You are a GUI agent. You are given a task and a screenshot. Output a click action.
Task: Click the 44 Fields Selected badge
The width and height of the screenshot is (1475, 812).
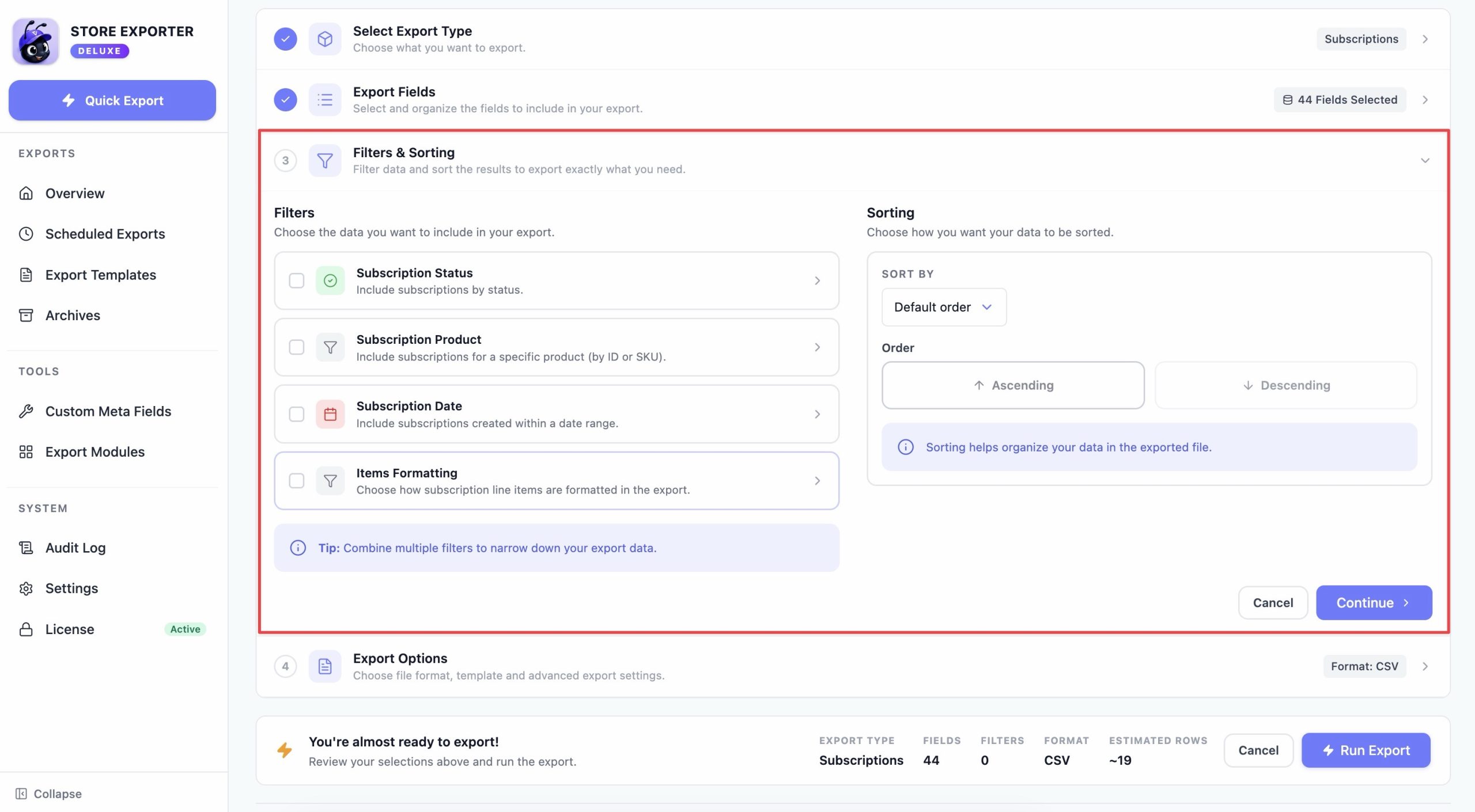point(1340,100)
